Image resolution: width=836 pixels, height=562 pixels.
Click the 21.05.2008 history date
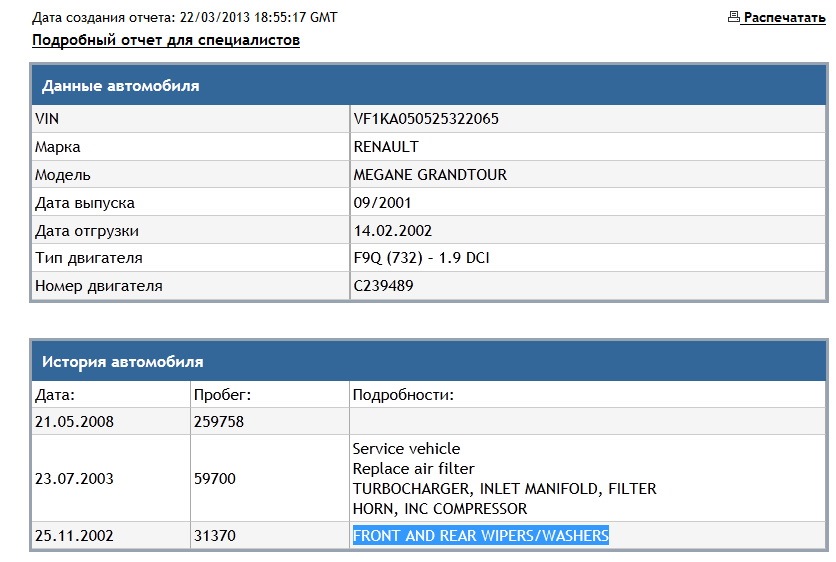[74, 421]
